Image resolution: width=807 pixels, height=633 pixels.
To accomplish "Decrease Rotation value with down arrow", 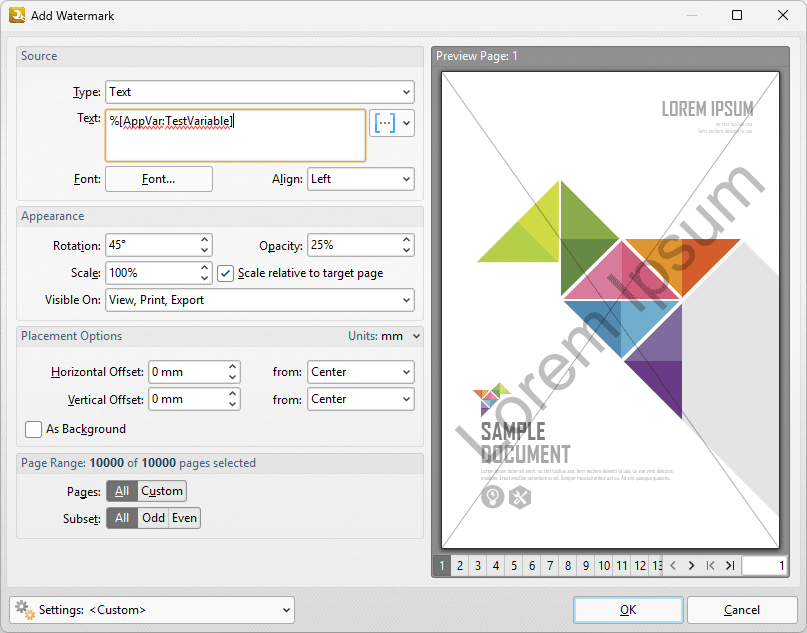I will click(x=204, y=251).
